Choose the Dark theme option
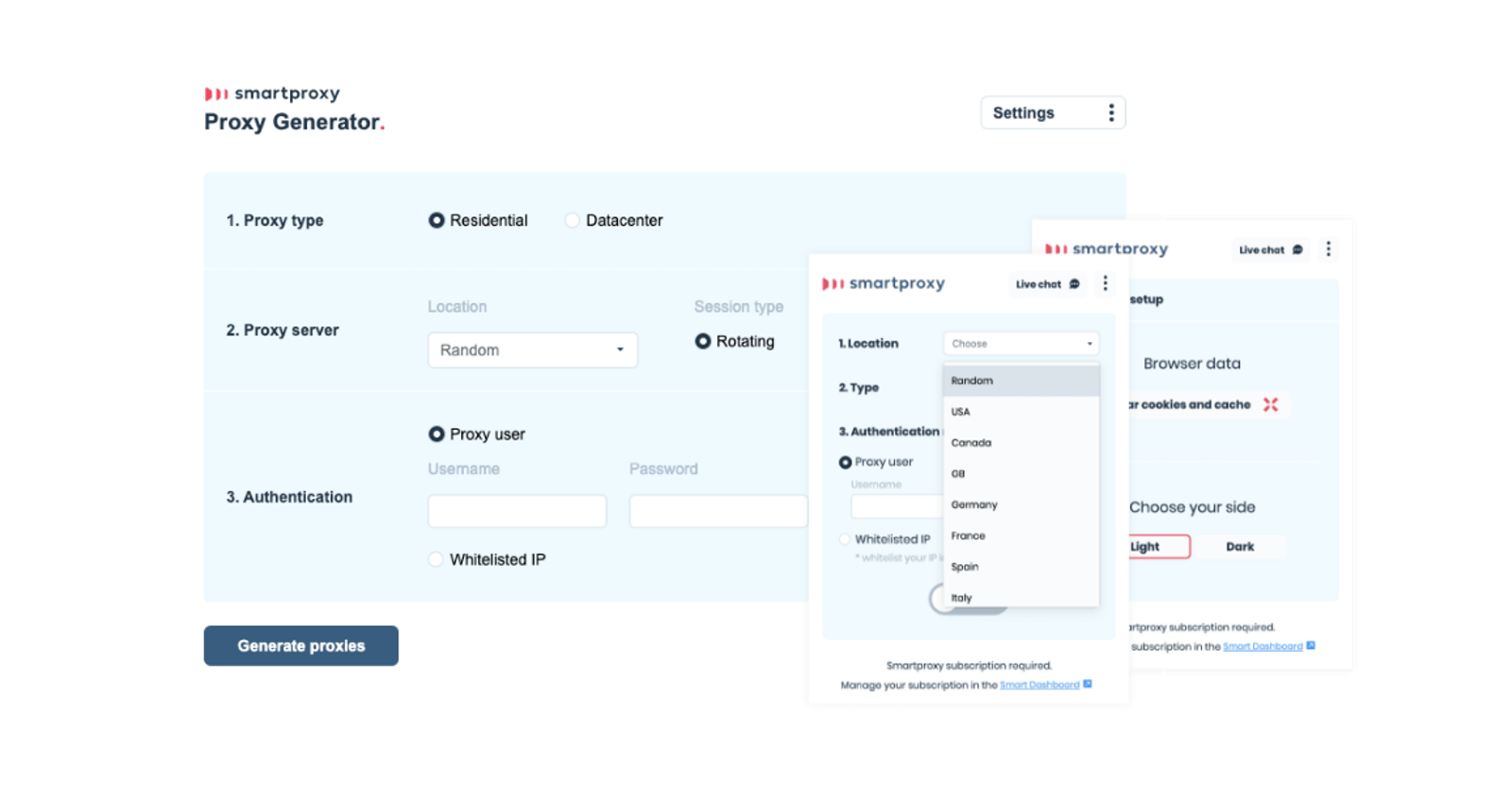The image size is (1512, 802). coord(1240,546)
